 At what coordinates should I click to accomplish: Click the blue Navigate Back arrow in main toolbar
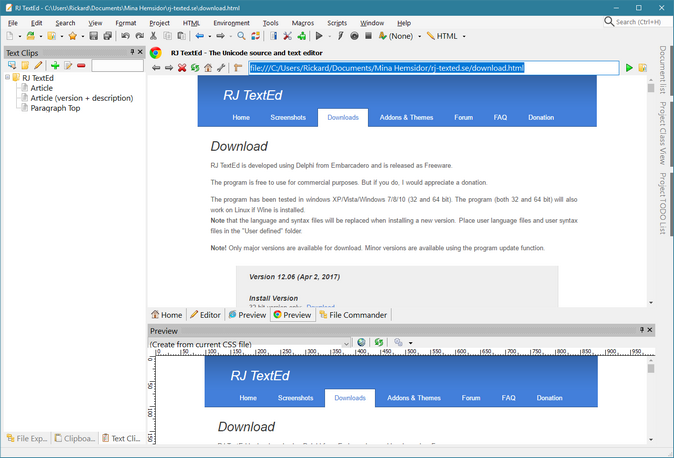(x=199, y=36)
